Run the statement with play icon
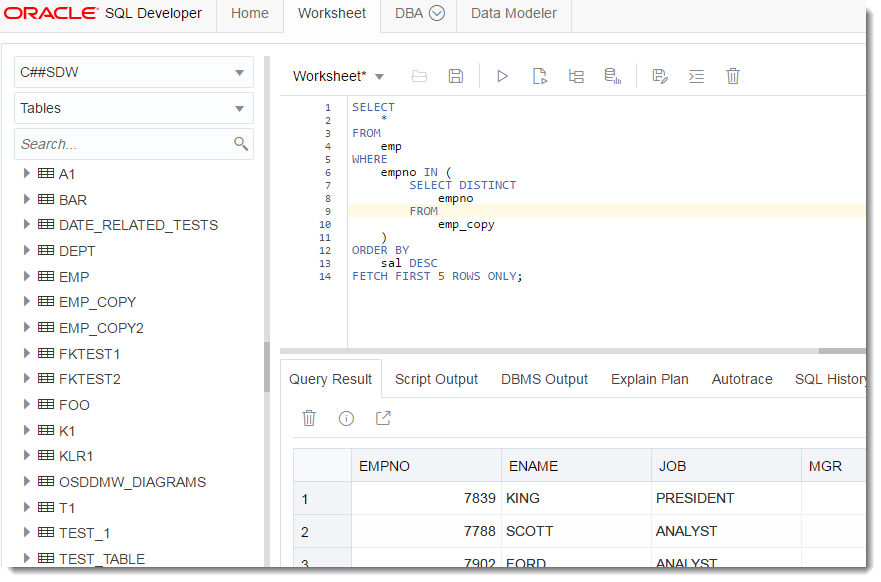 click(502, 76)
